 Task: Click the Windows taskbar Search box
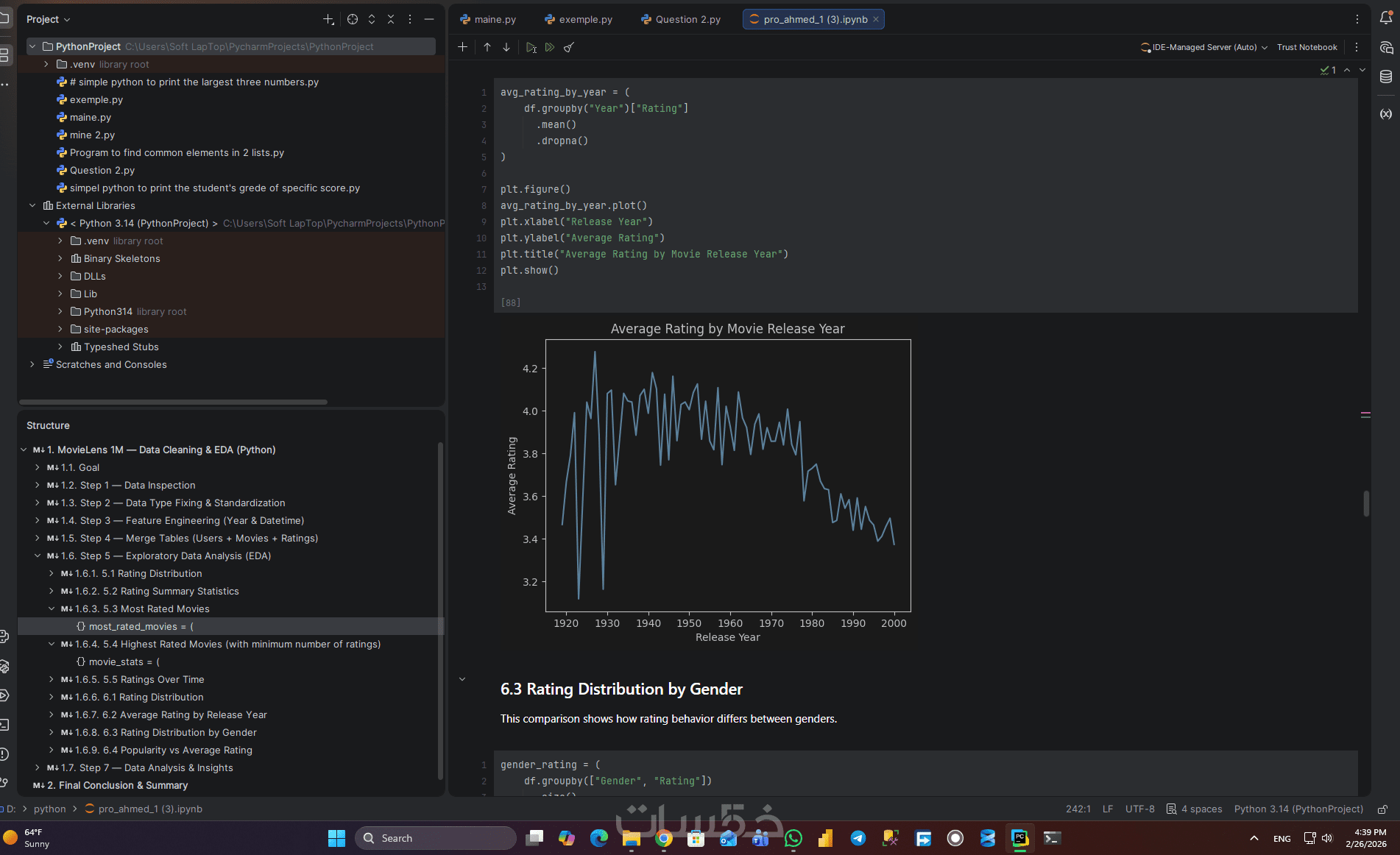point(436,838)
